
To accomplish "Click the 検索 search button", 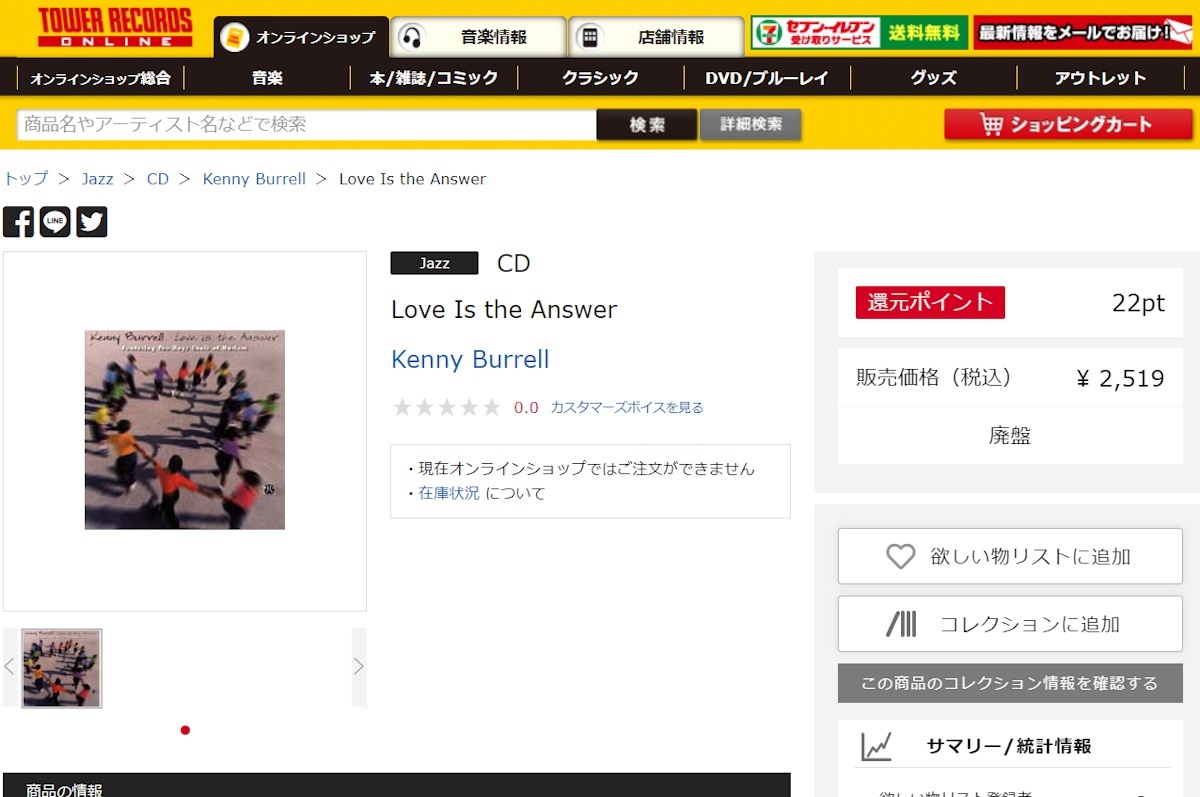I will 647,125.
